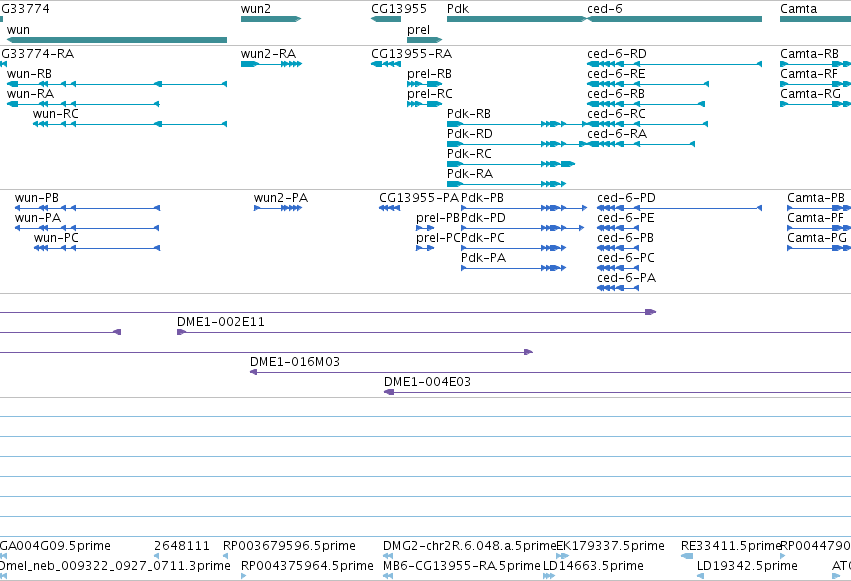Select the RP003679596.5prime EST label
851x581 pixels.
[x=289, y=546]
